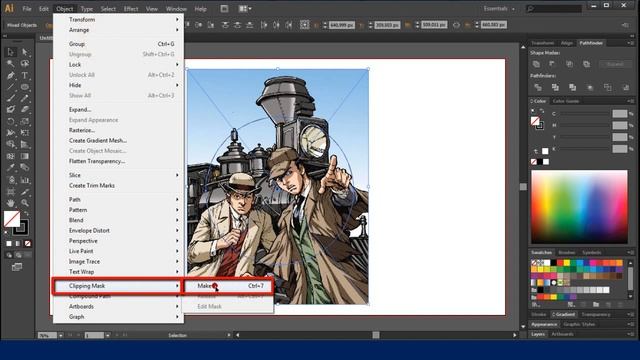Click the Exclude shape mode icon

pyautogui.click(x=587, y=64)
